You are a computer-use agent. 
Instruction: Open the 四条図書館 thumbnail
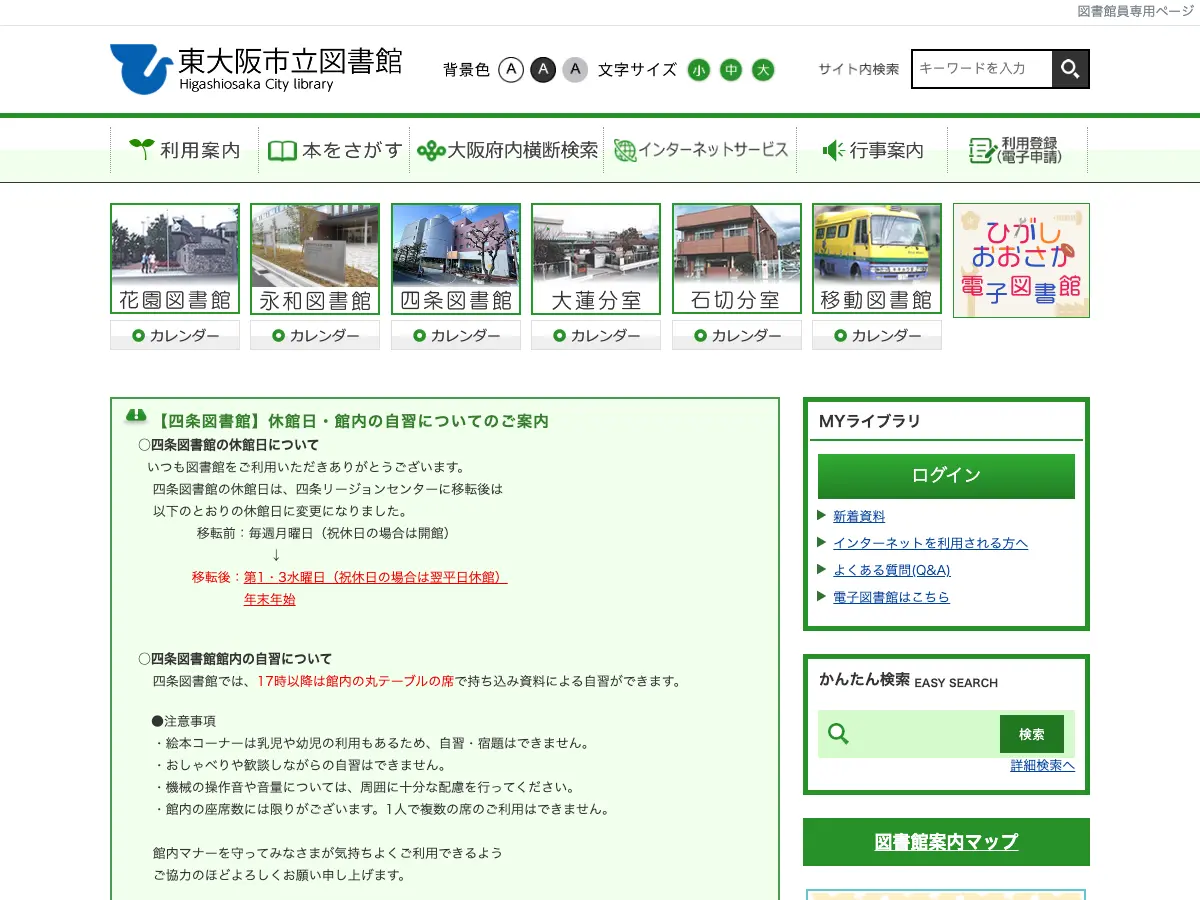pos(456,259)
